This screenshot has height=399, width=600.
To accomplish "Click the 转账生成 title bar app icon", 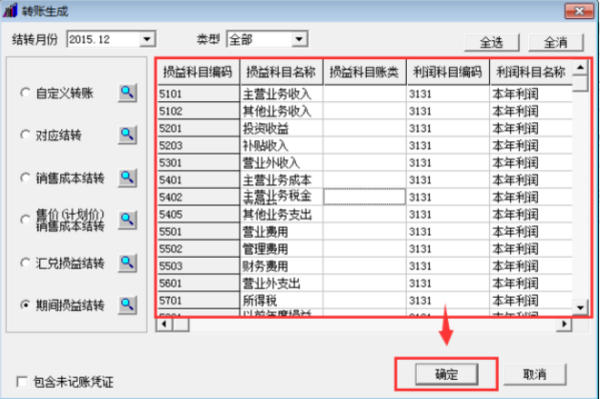I will (x=10, y=10).
